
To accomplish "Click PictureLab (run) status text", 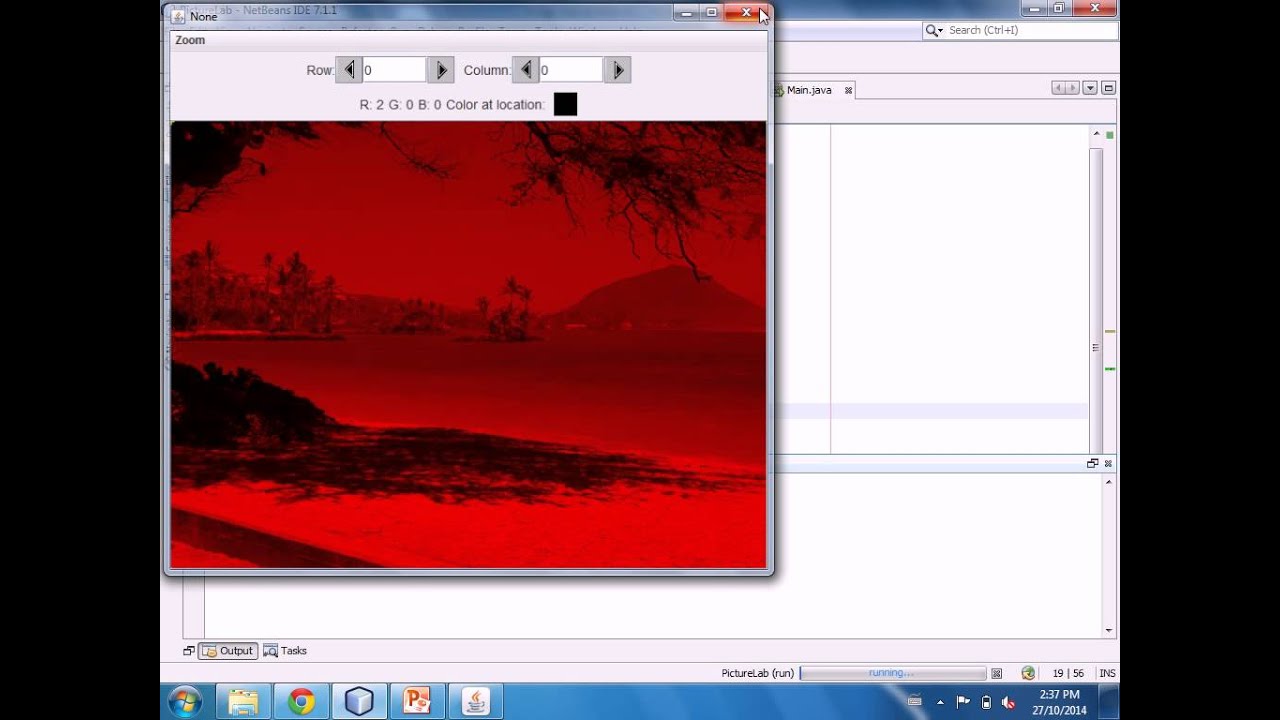I will tap(757, 674).
